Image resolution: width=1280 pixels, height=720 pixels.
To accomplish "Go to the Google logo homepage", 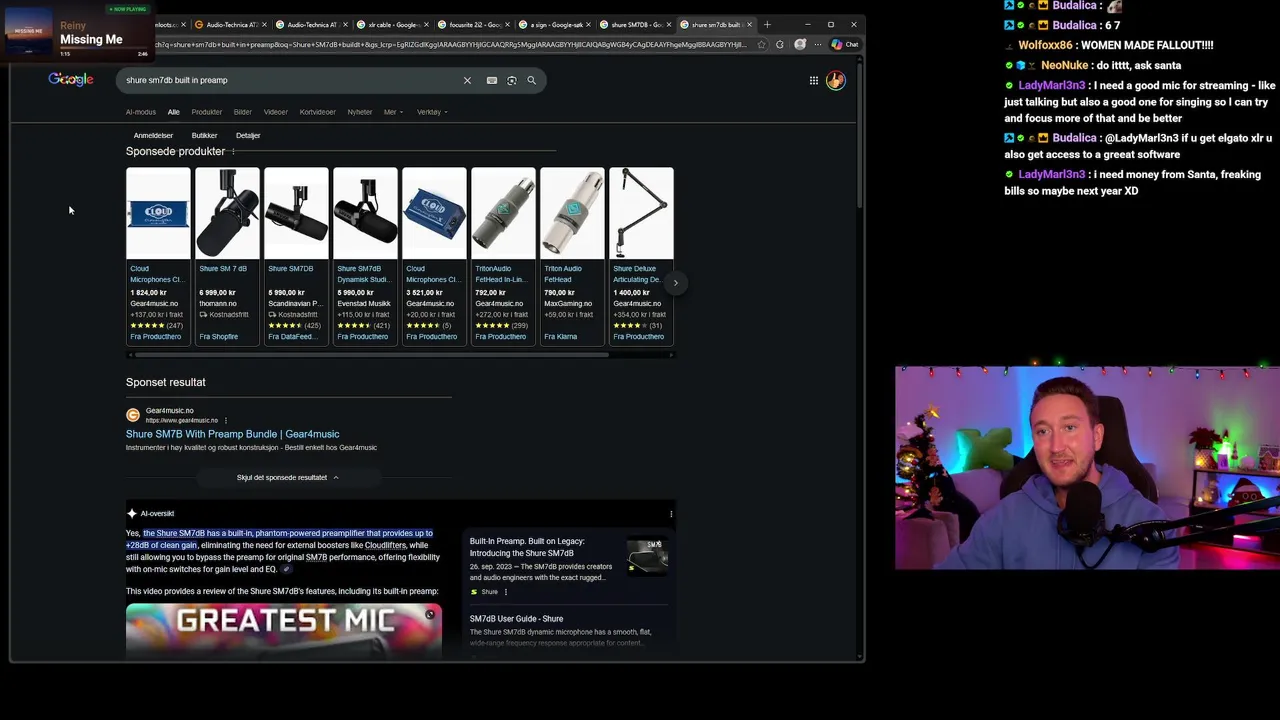I will [71, 79].
